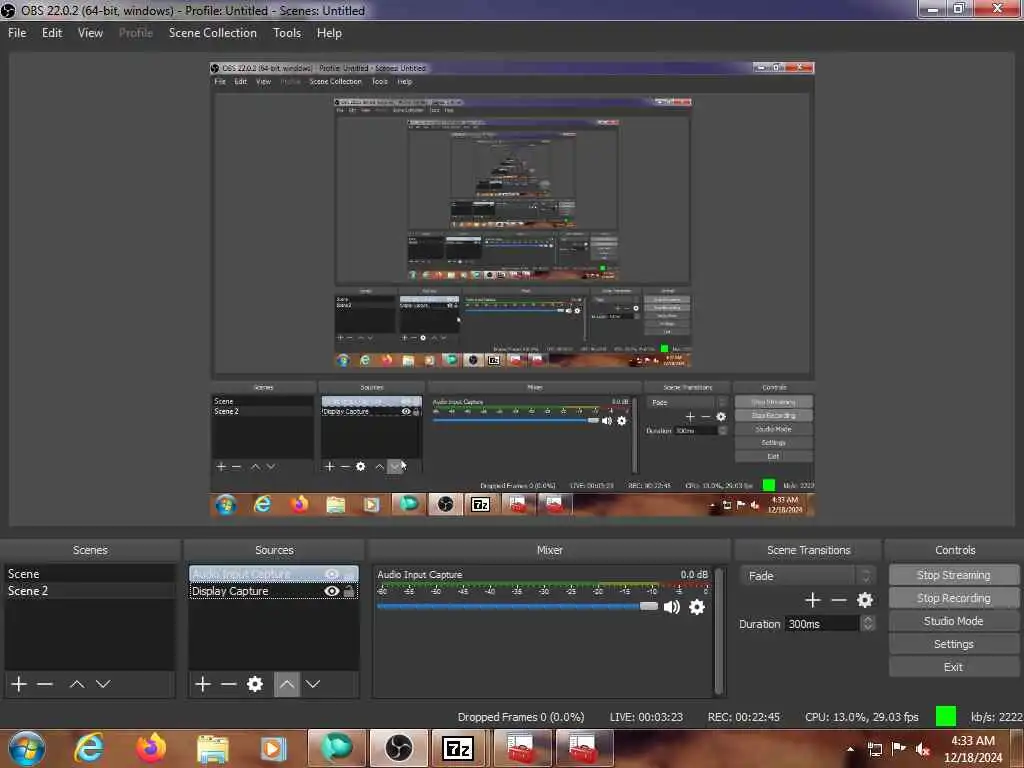Lock the Display Capture source

click(x=349, y=590)
